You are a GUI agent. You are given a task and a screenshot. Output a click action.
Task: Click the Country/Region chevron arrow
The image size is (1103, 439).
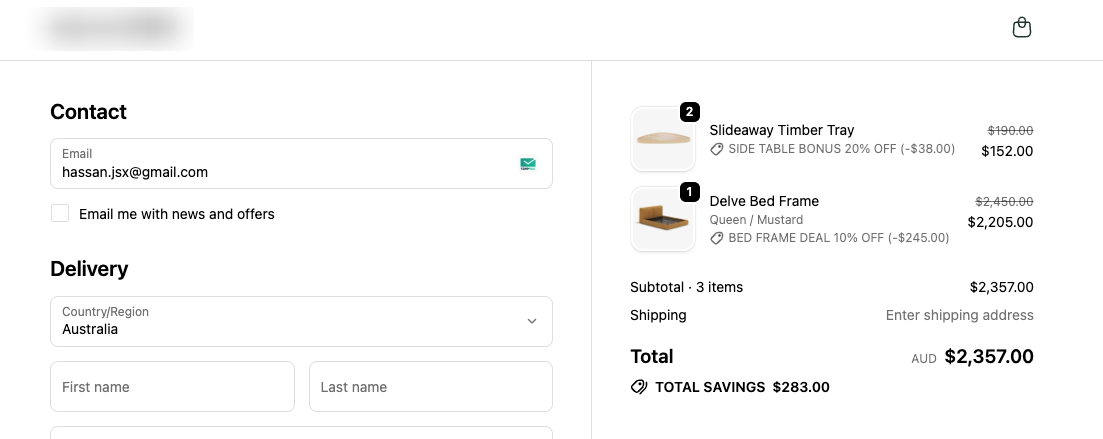[x=532, y=321]
